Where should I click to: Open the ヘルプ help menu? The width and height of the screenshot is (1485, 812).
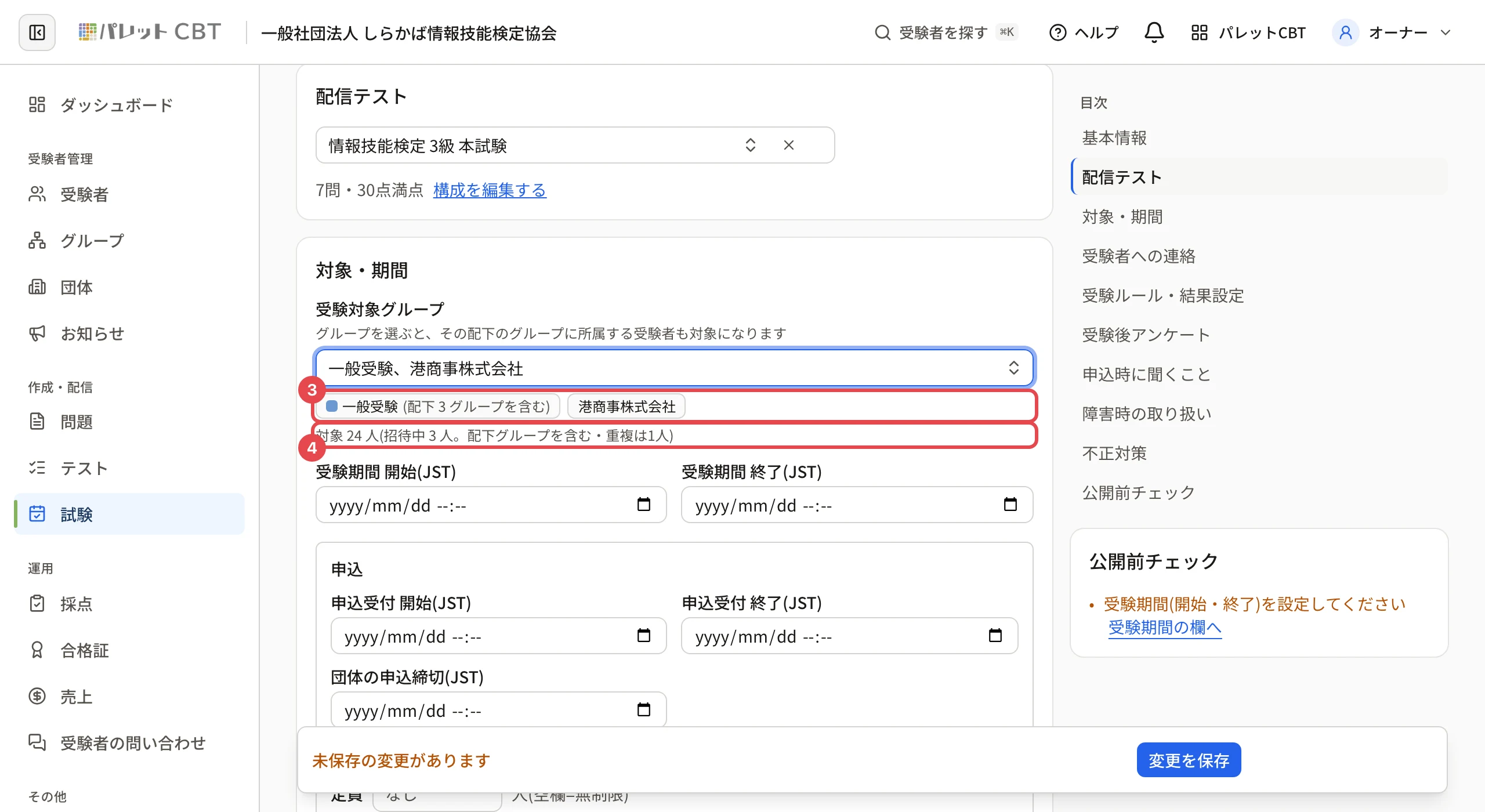coord(1084,32)
